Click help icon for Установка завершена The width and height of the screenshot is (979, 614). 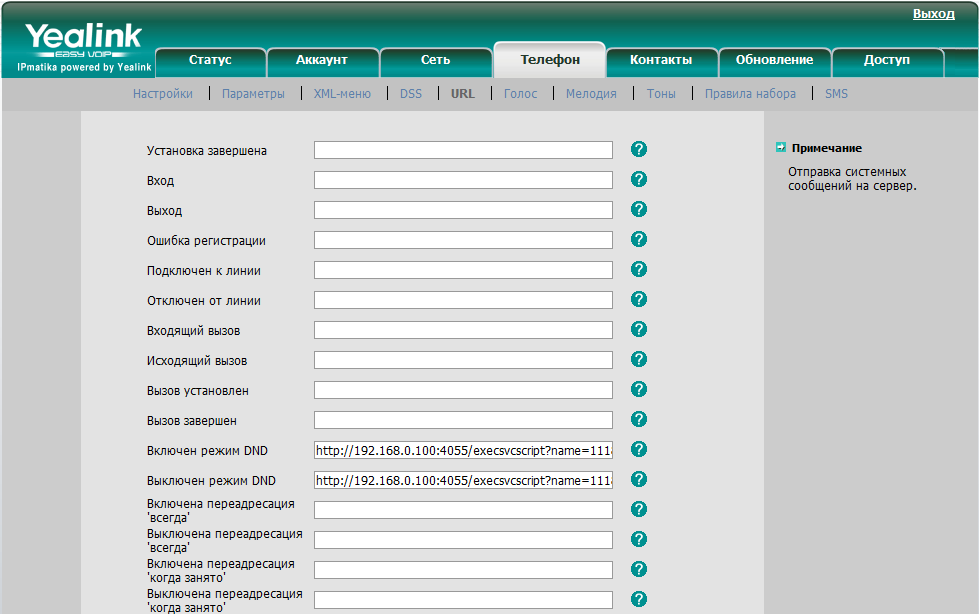click(639, 149)
